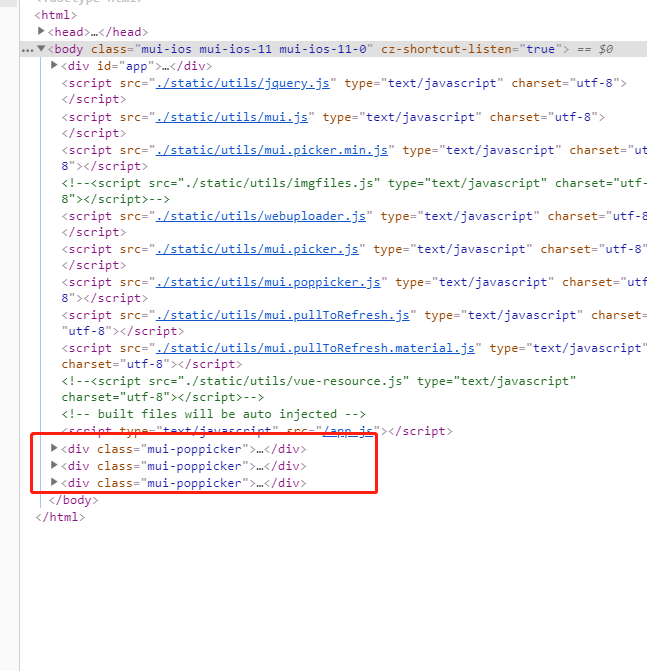The width and height of the screenshot is (647, 671).
Task: Select the closing html tag
Action: tap(60, 516)
